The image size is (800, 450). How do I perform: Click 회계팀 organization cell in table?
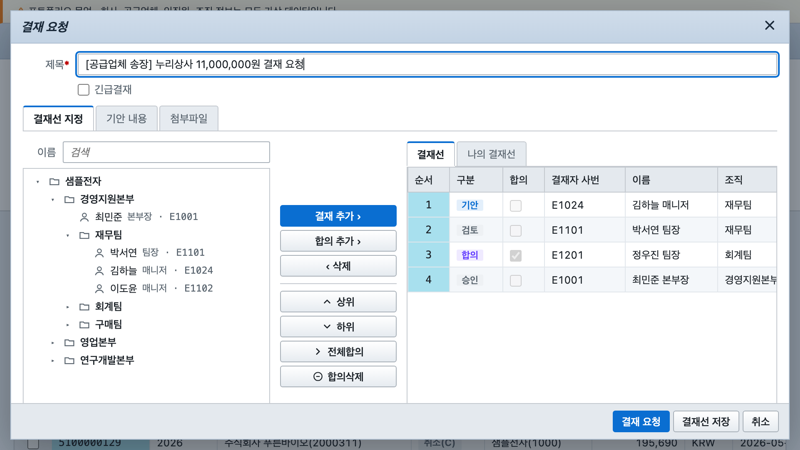click(x=747, y=255)
